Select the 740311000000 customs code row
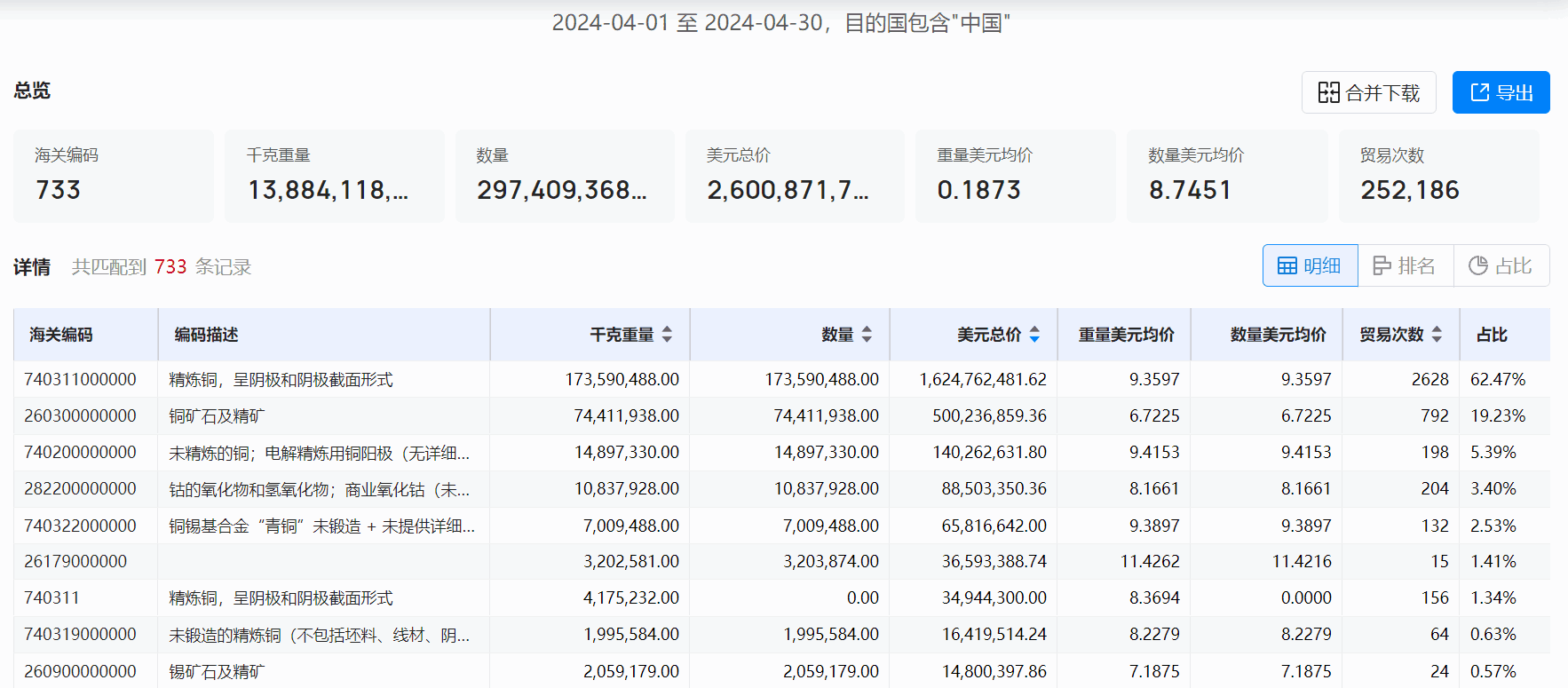1568x688 pixels. pyautogui.click(x=81, y=379)
